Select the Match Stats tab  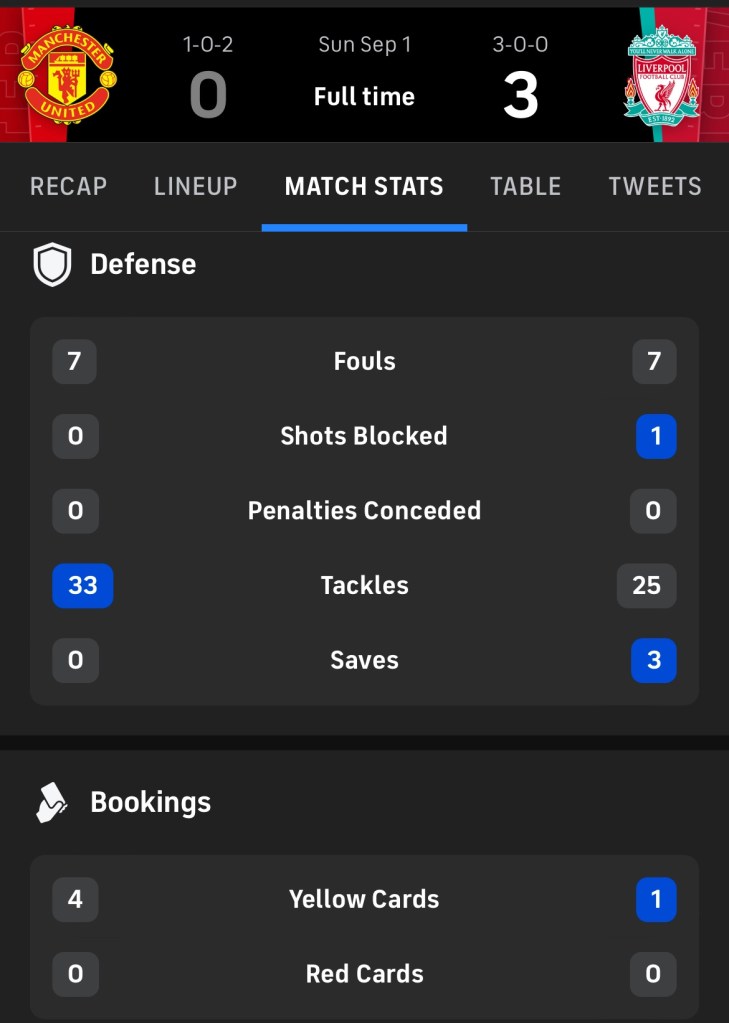click(x=364, y=187)
